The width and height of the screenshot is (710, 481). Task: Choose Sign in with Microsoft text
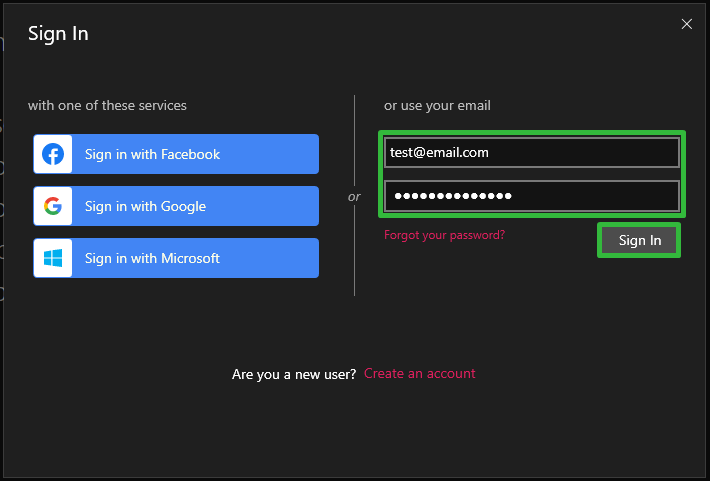(x=152, y=259)
